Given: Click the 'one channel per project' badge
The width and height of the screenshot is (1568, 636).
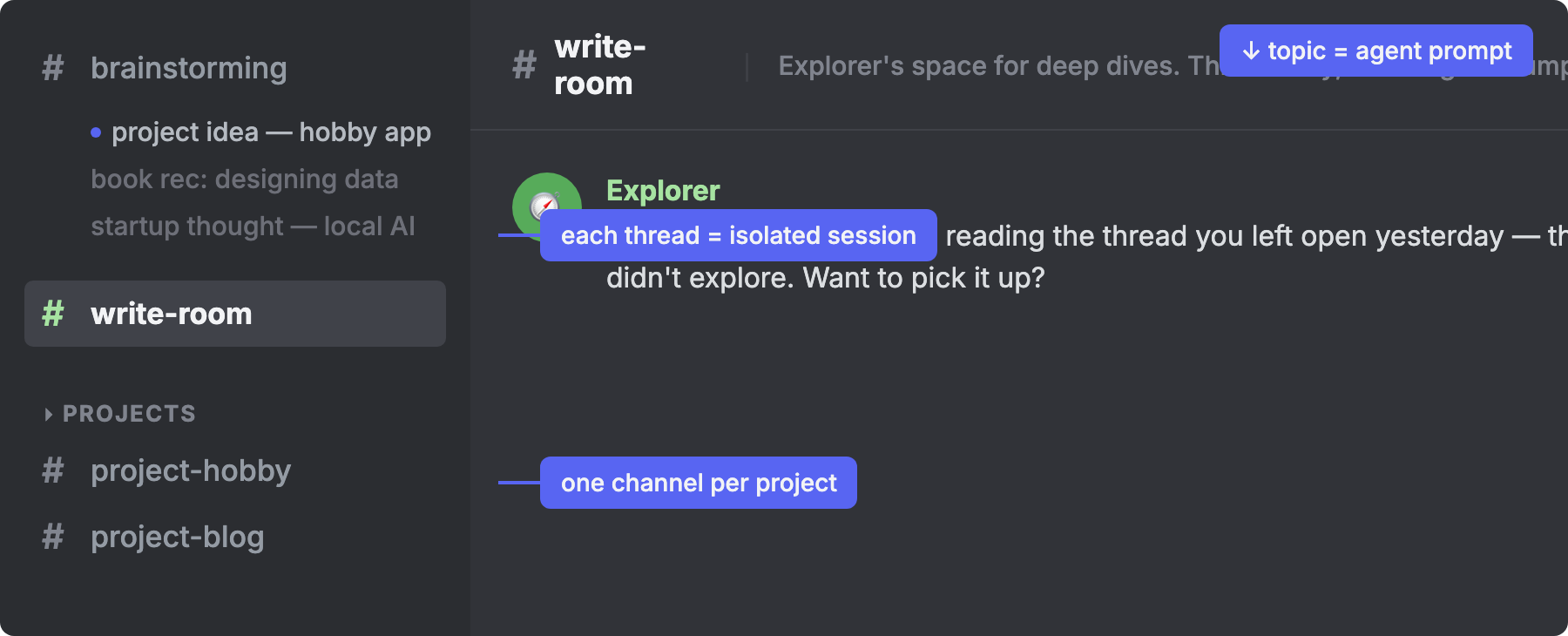Looking at the screenshot, I should pyautogui.click(x=698, y=482).
